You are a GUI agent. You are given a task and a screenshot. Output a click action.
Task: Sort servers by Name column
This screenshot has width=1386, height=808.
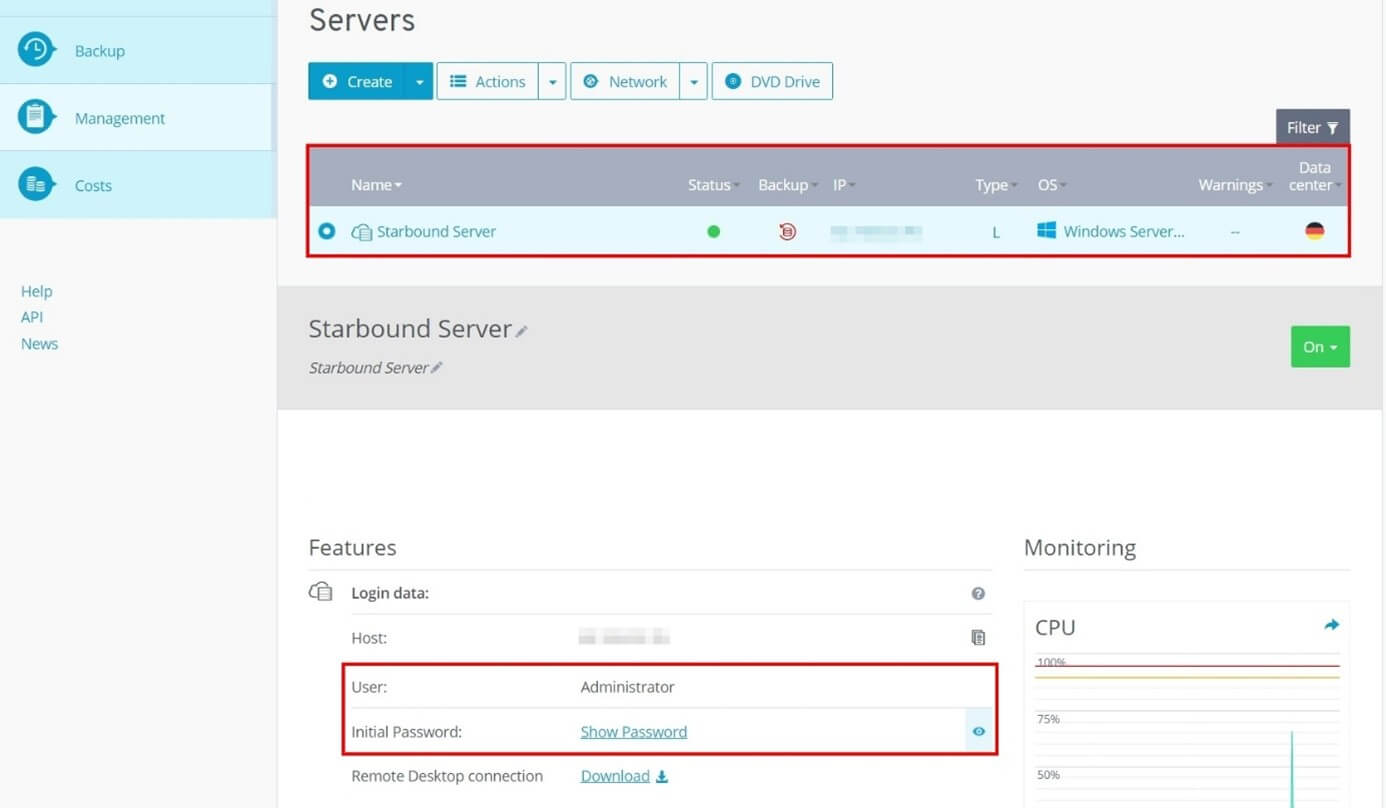[376, 185]
